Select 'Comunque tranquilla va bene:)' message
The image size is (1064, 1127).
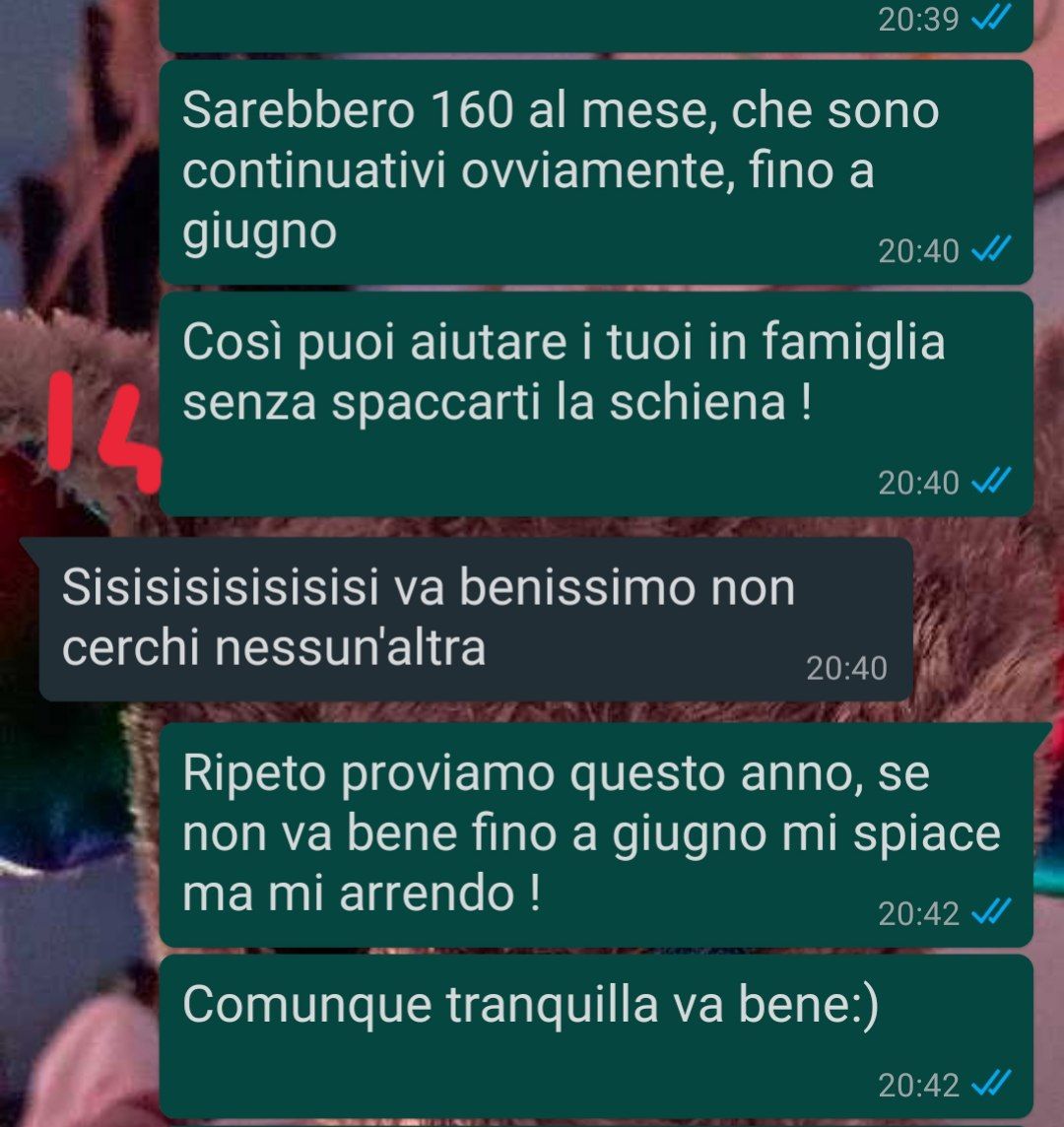(596, 1036)
